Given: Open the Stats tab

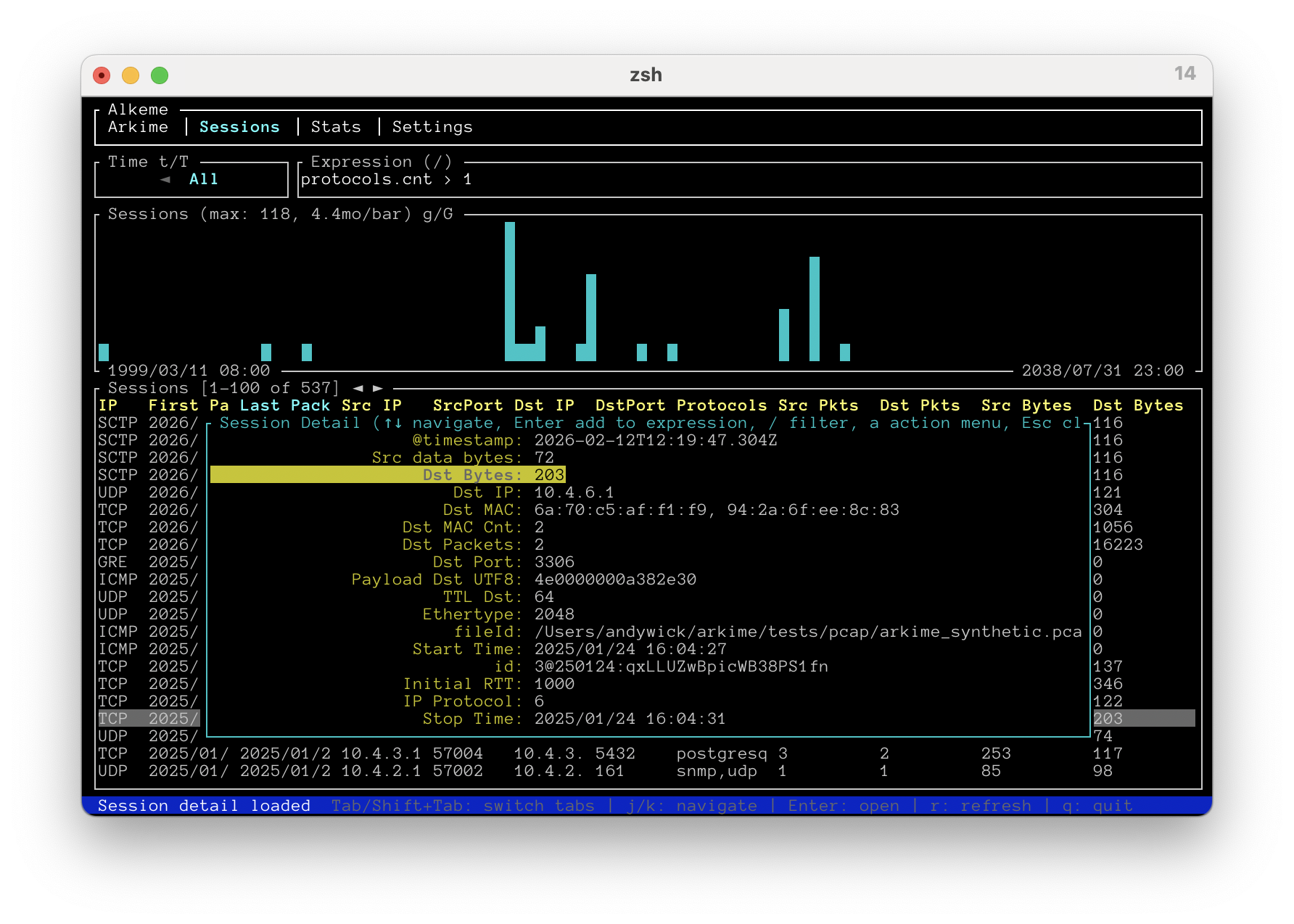Looking at the screenshot, I should click(336, 127).
